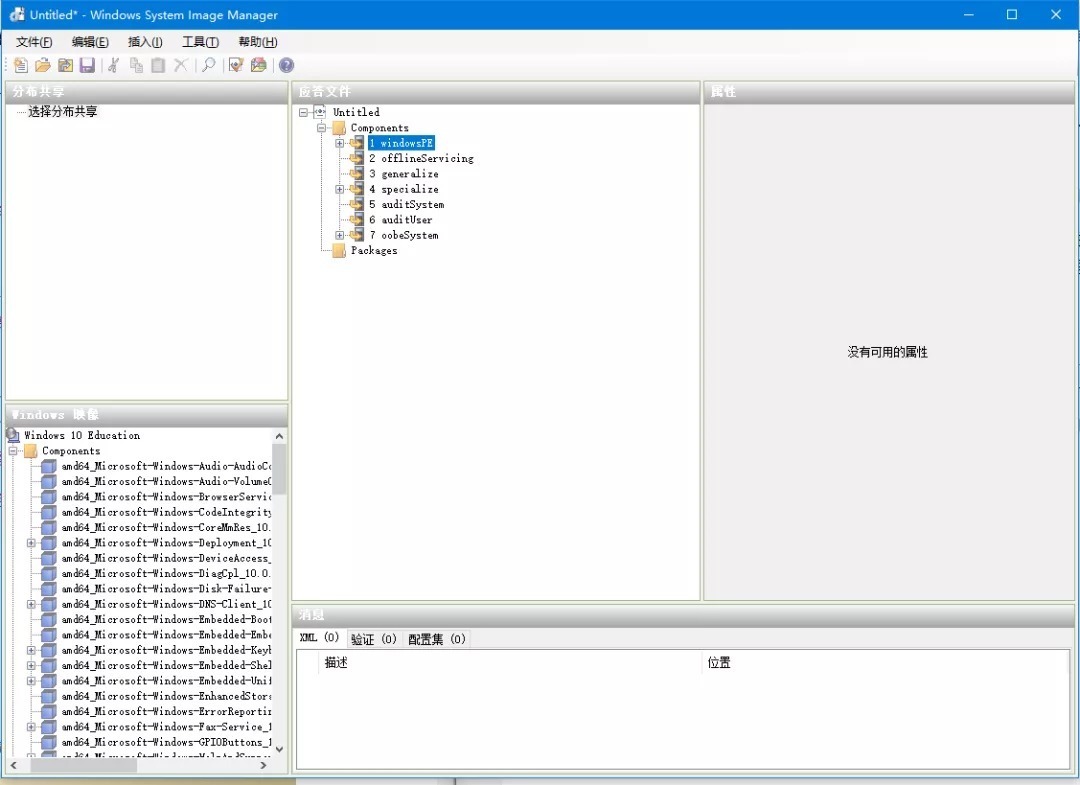Click the oobeSystem pass icon
Screen dimensions: 1080x785
[x=357, y=235]
